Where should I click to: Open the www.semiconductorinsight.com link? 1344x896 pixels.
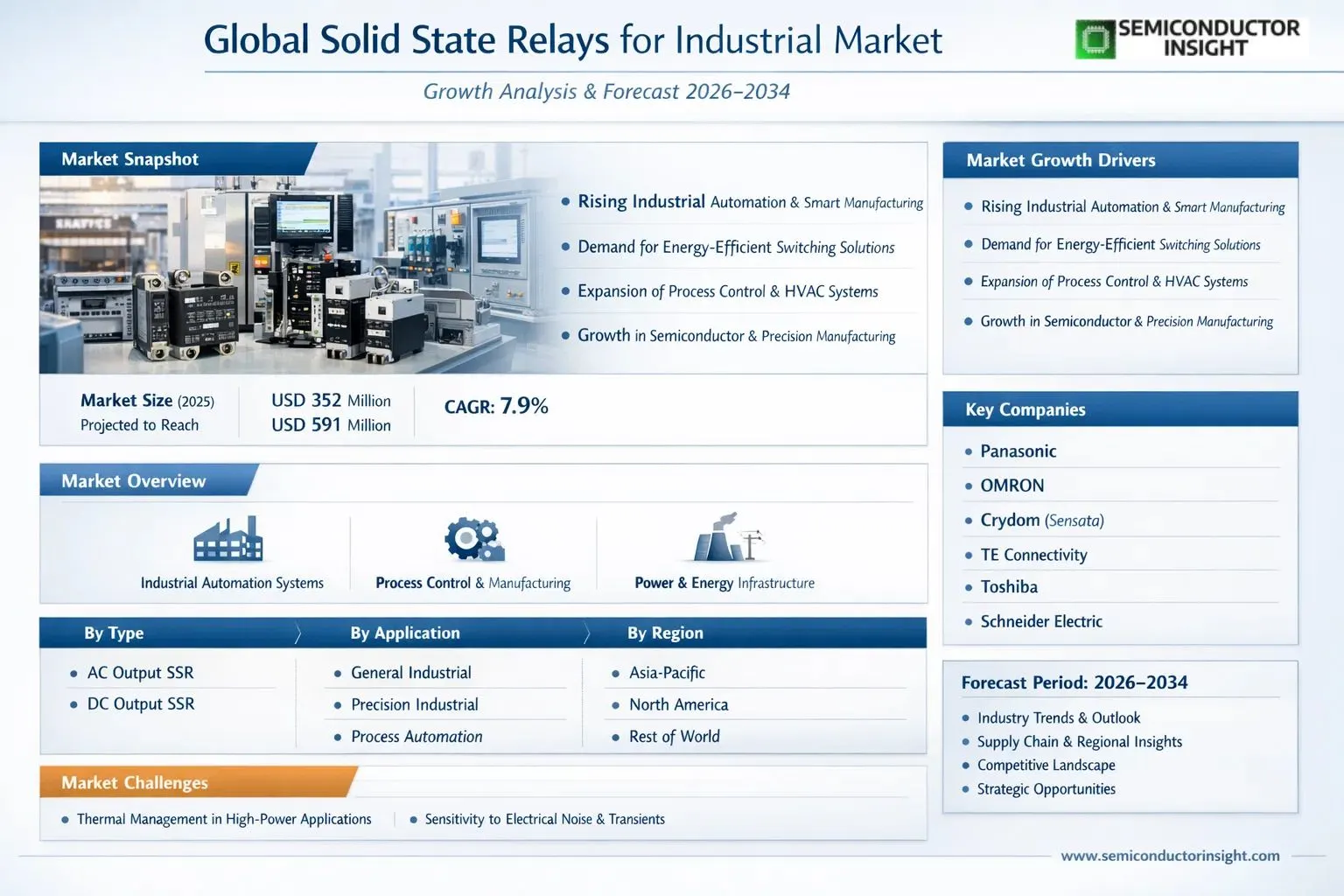(1170, 856)
